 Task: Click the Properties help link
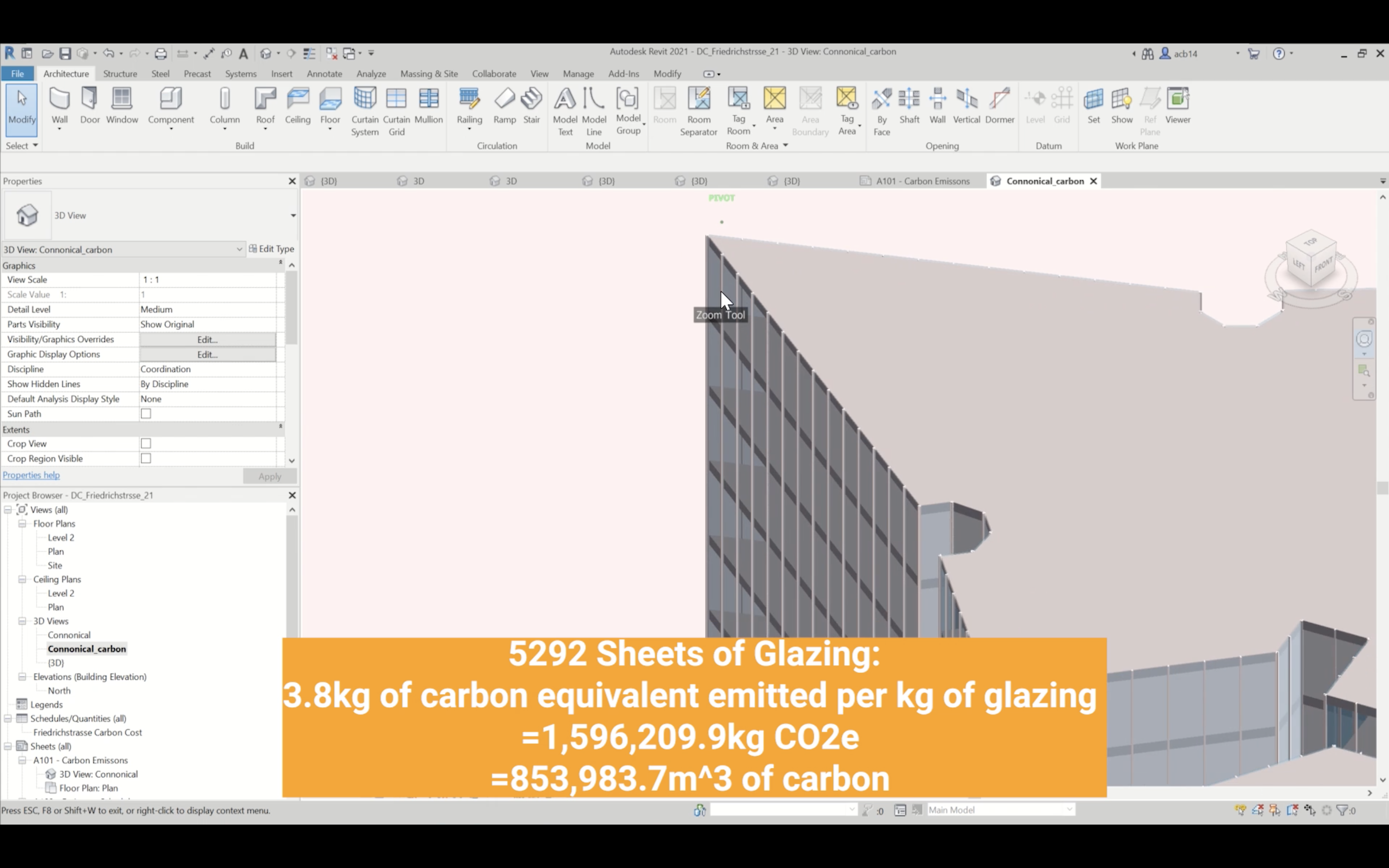point(31,475)
